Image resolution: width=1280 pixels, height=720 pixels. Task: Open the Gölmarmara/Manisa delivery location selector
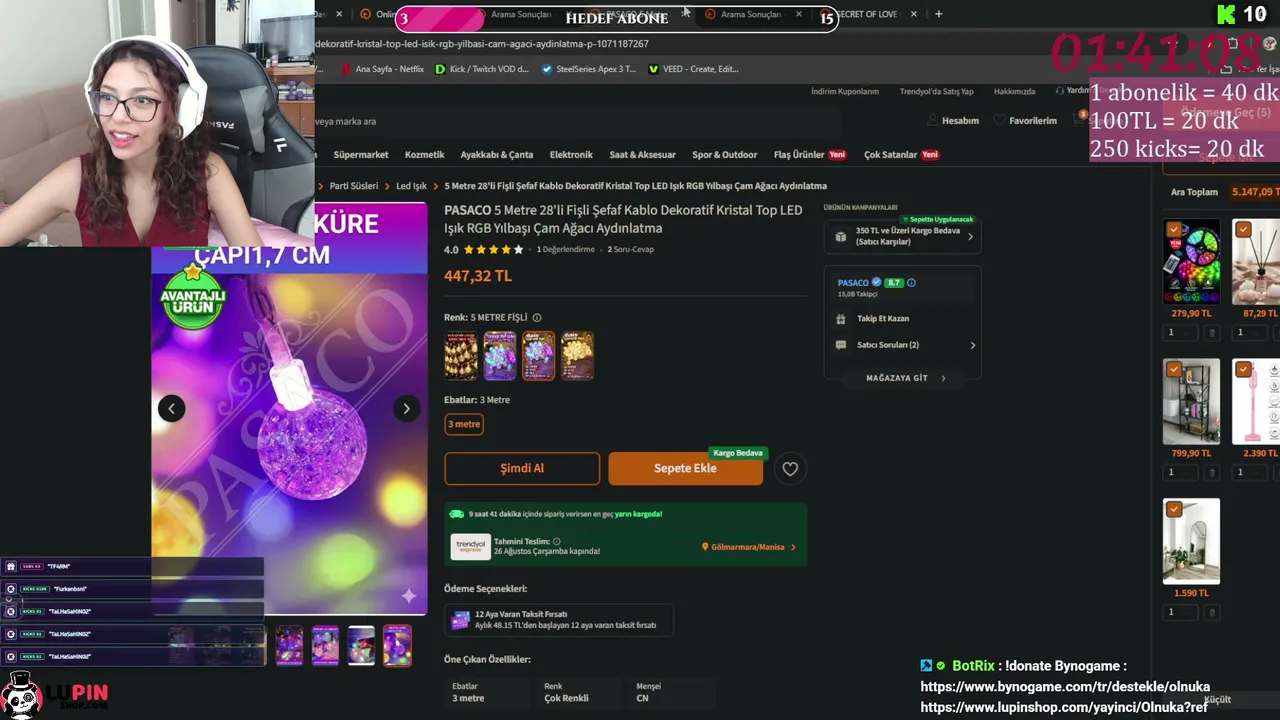(749, 547)
